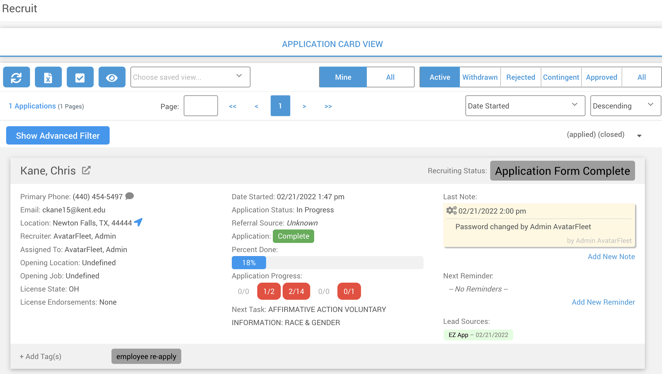Image resolution: width=662 pixels, height=374 pixels.
Task: Open the Choose saved view dropdown
Action: click(190, 77)
